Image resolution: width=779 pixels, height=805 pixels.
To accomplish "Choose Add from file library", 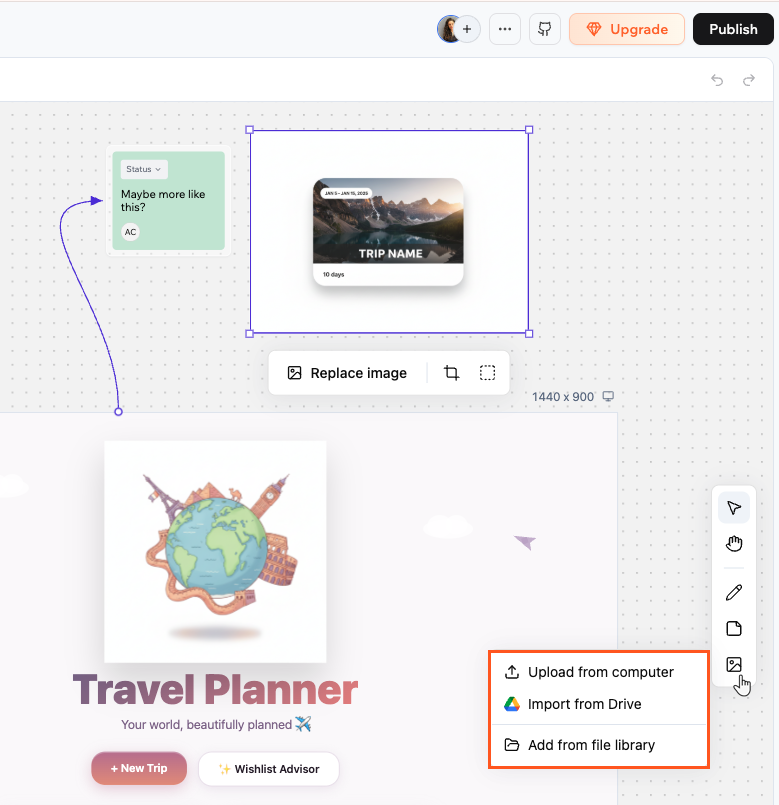I will [599, 745].
